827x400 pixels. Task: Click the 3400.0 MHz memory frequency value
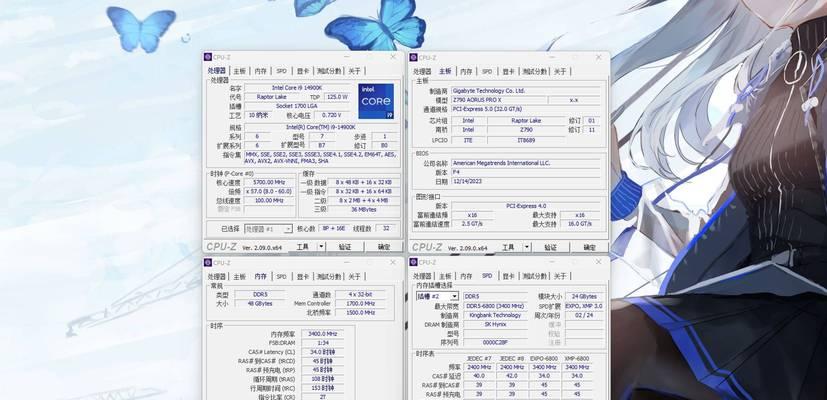323,334
